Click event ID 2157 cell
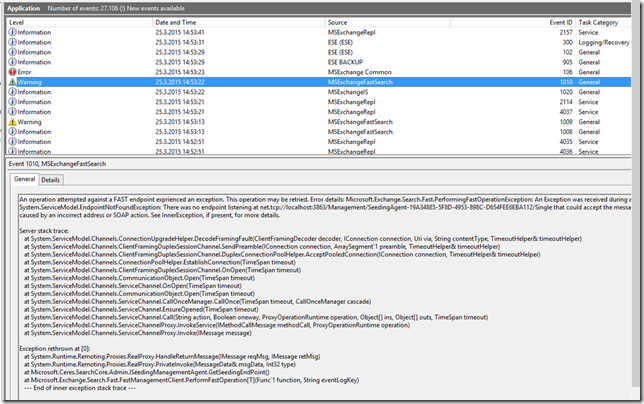 (566, 32)
